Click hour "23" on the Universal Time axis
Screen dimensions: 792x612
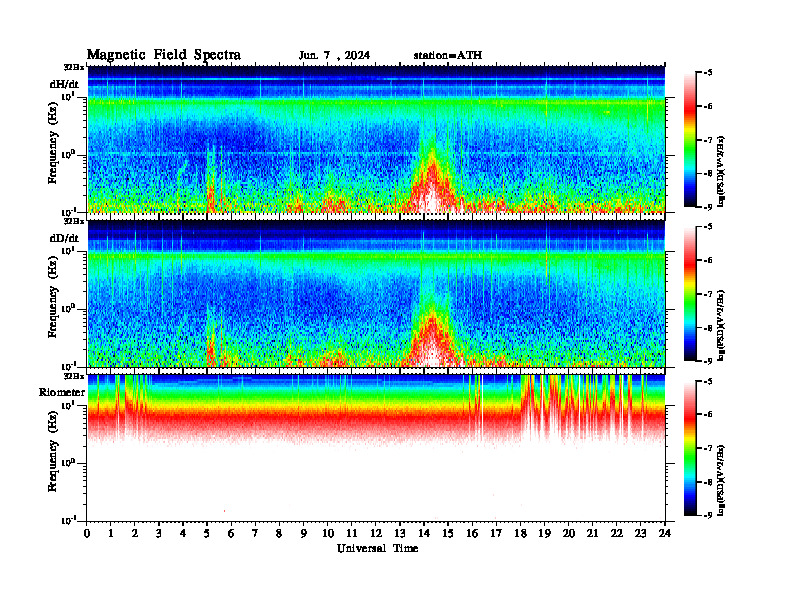640,534
